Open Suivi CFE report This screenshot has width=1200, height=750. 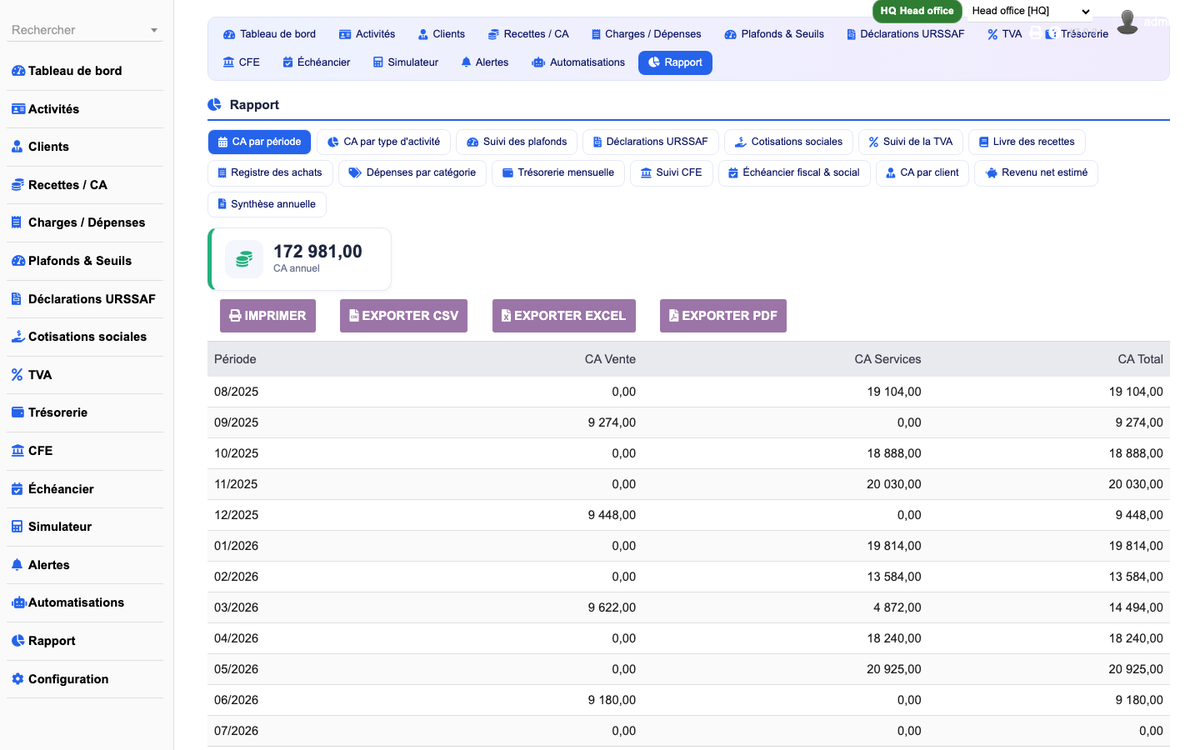671,173
